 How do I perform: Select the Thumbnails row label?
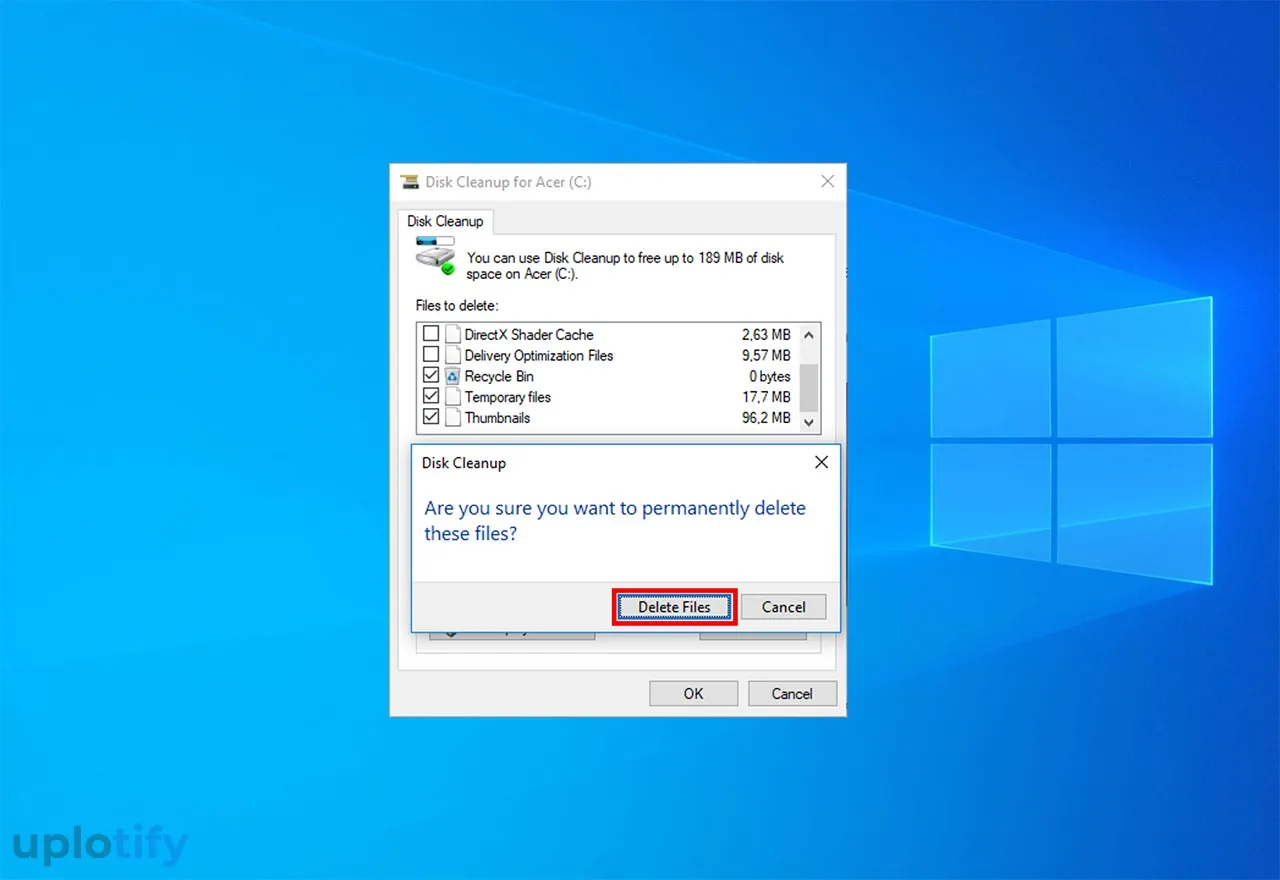[497, 418]
